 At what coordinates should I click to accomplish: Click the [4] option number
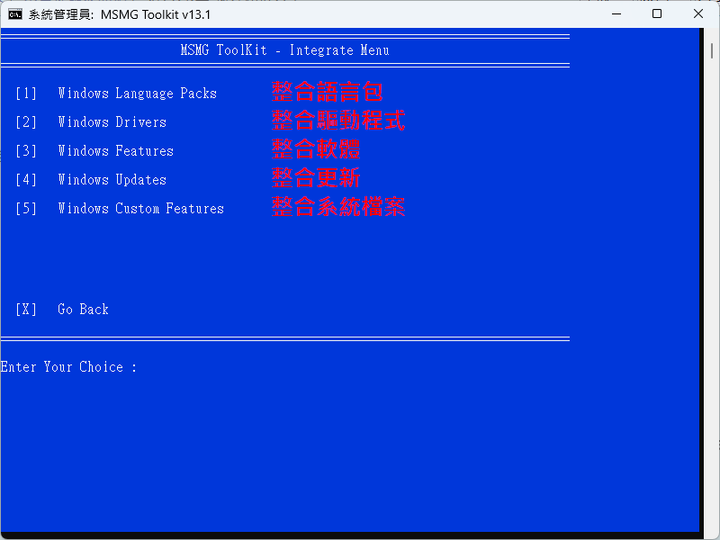(26, 180)
